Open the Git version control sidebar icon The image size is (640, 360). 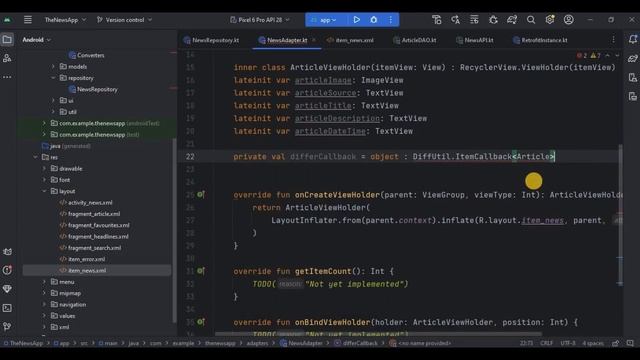7,327
